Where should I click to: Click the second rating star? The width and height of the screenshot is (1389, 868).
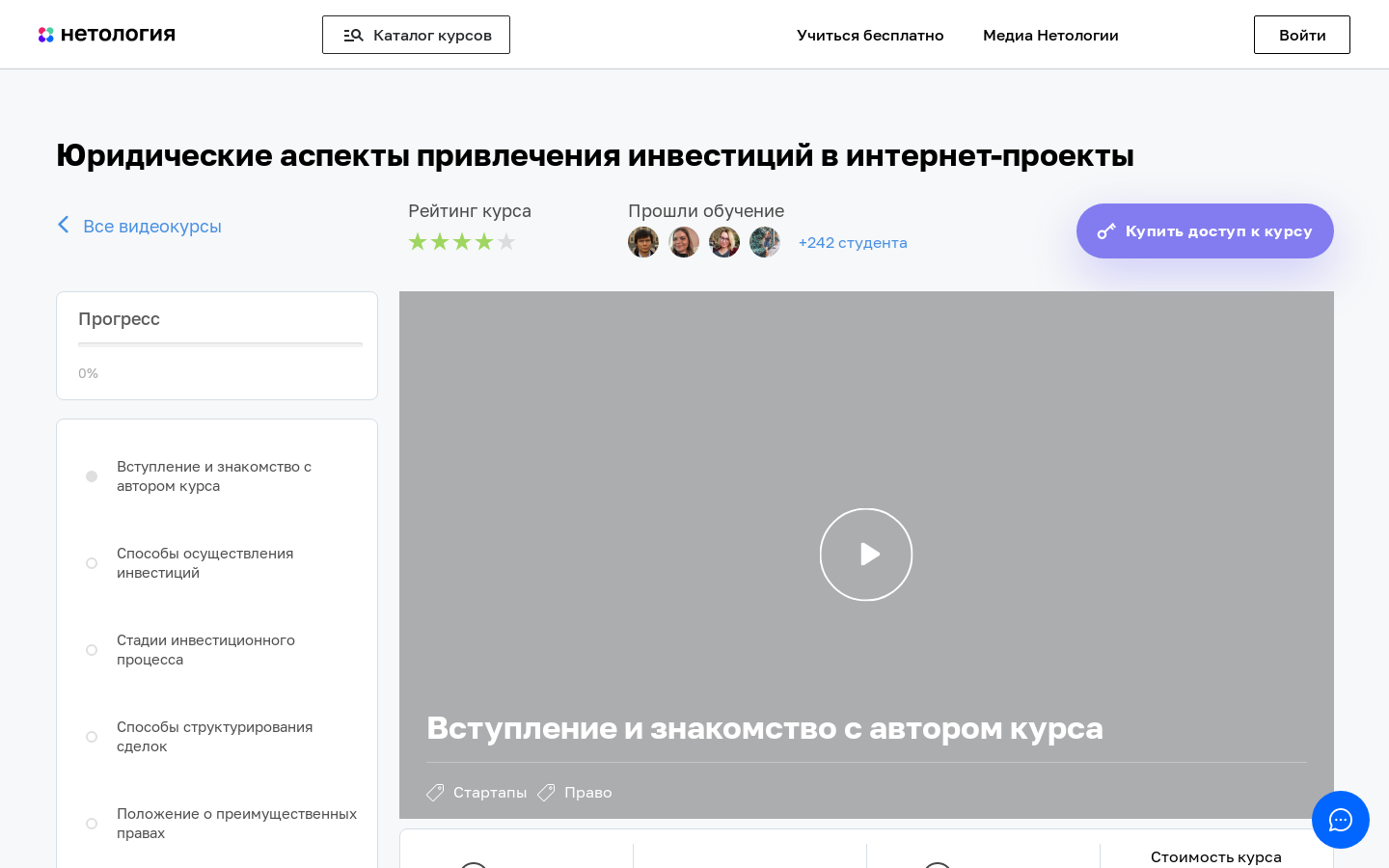coord(440,242)
